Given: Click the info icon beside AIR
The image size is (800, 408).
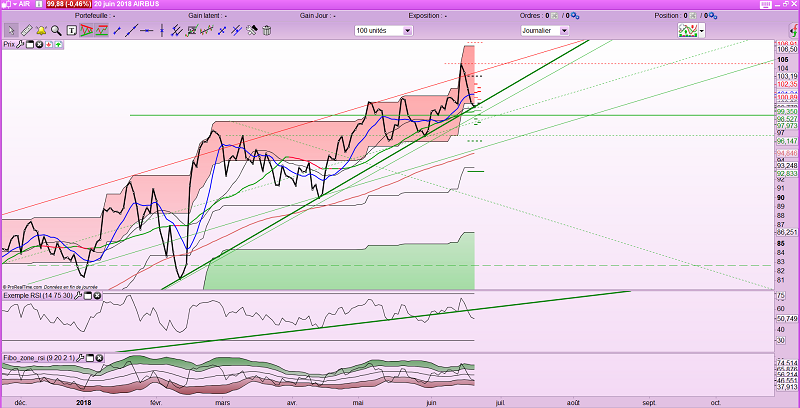Looking at the screenshot, I should point(39,4).
